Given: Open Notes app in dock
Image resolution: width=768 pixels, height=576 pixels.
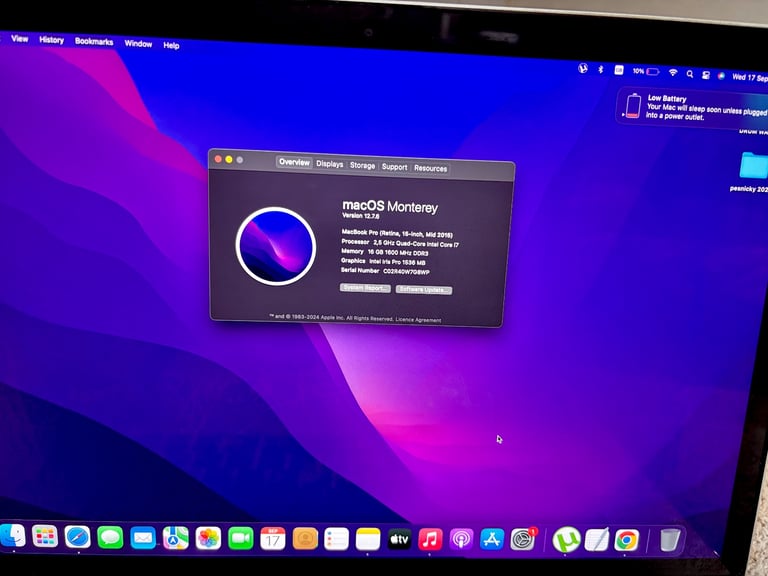Looking at the screenshot, I should coord(368,539).
